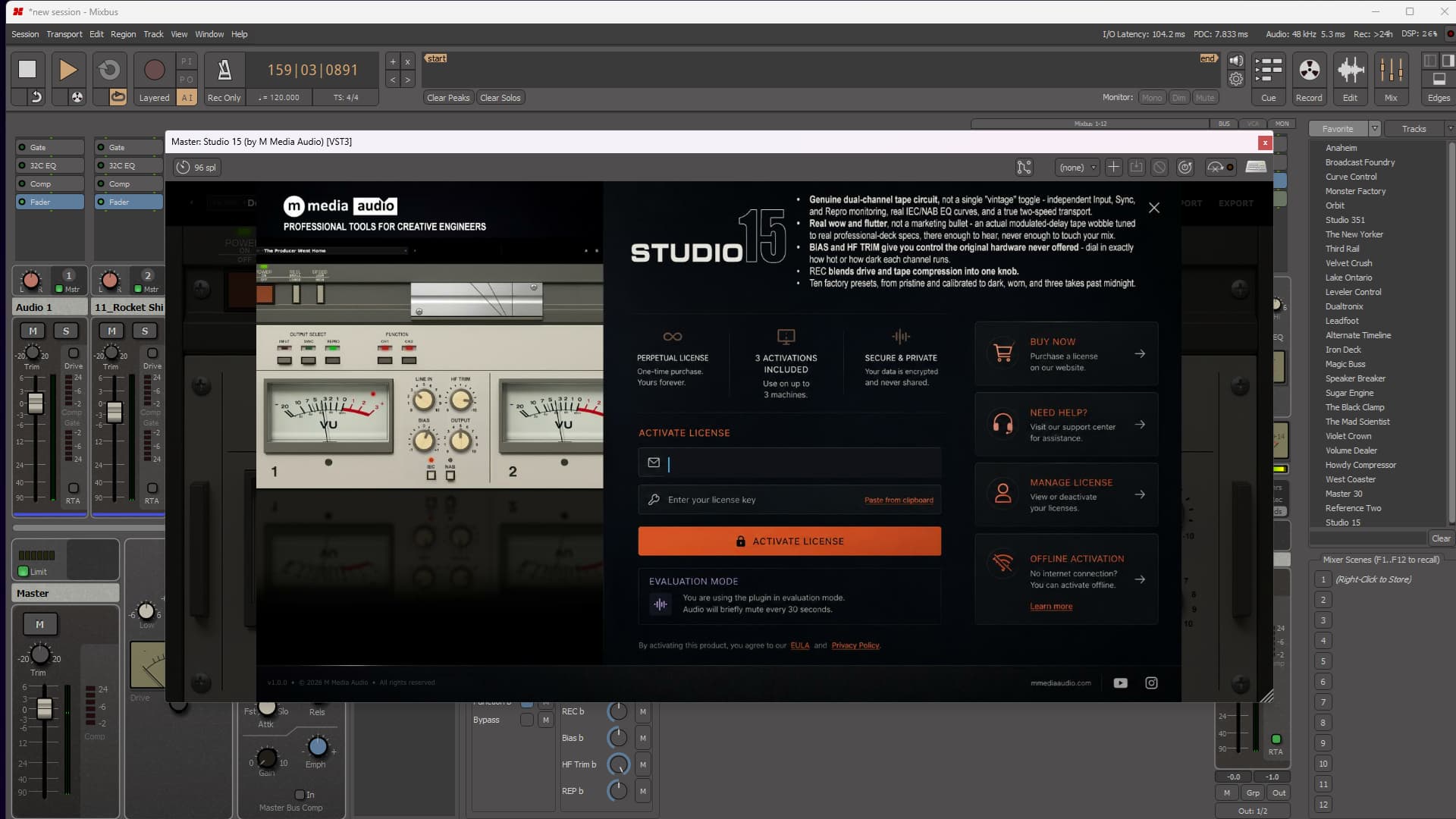
Task: Arm the global Record button
Action: tap(154, 70)
